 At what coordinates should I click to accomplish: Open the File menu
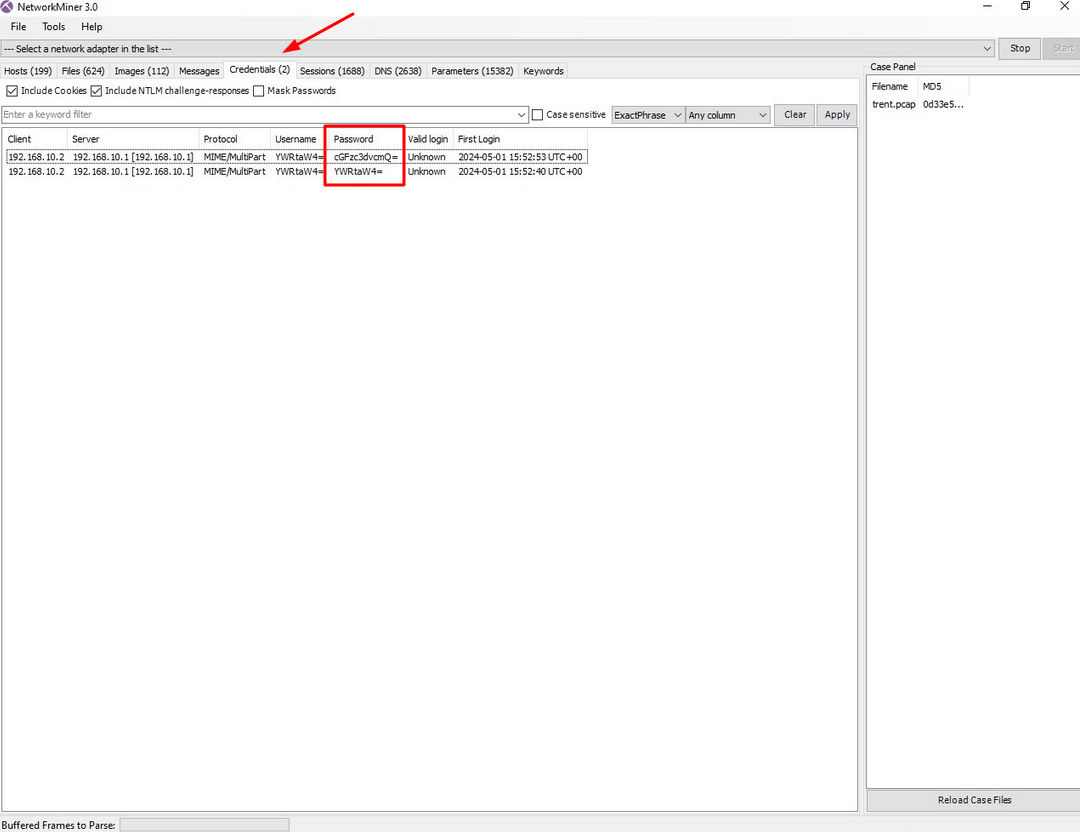click(18, 27)
